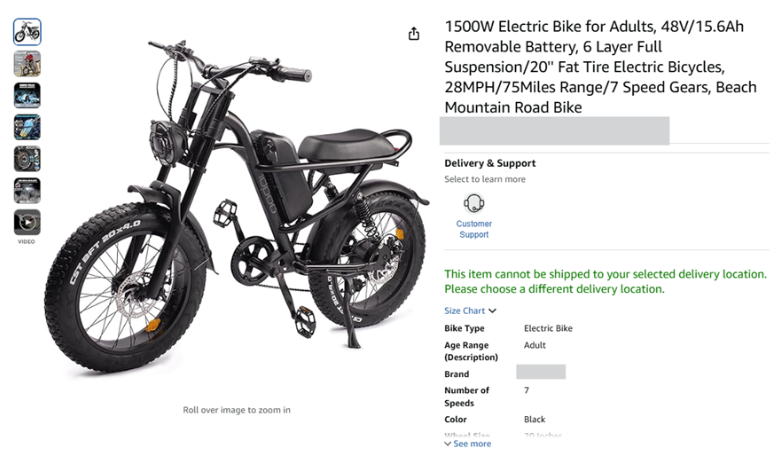Select the sixth product thumbnail
The image size is (776, 473).
[27, 190]
